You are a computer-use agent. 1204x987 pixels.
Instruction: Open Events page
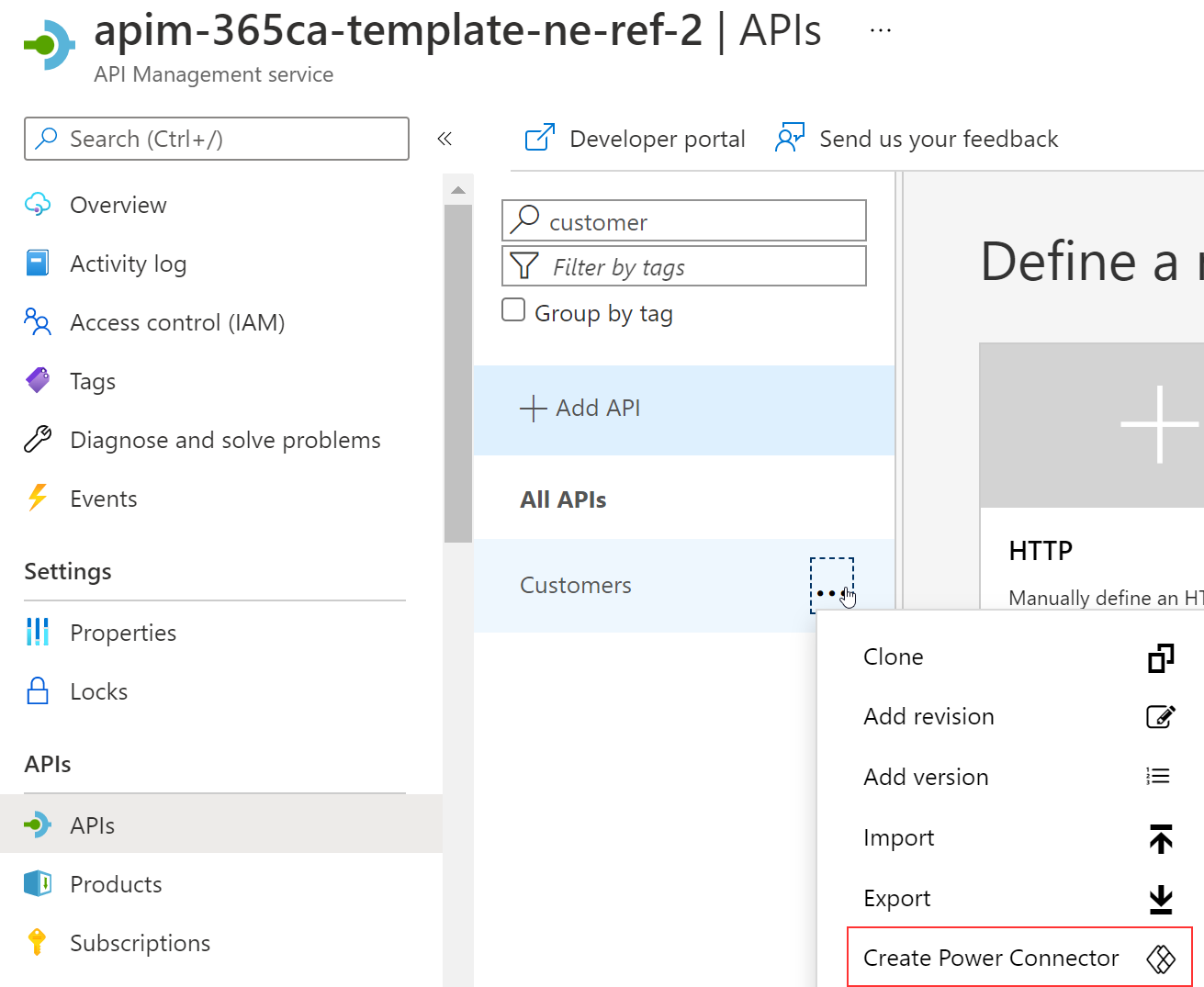point(104,499)
